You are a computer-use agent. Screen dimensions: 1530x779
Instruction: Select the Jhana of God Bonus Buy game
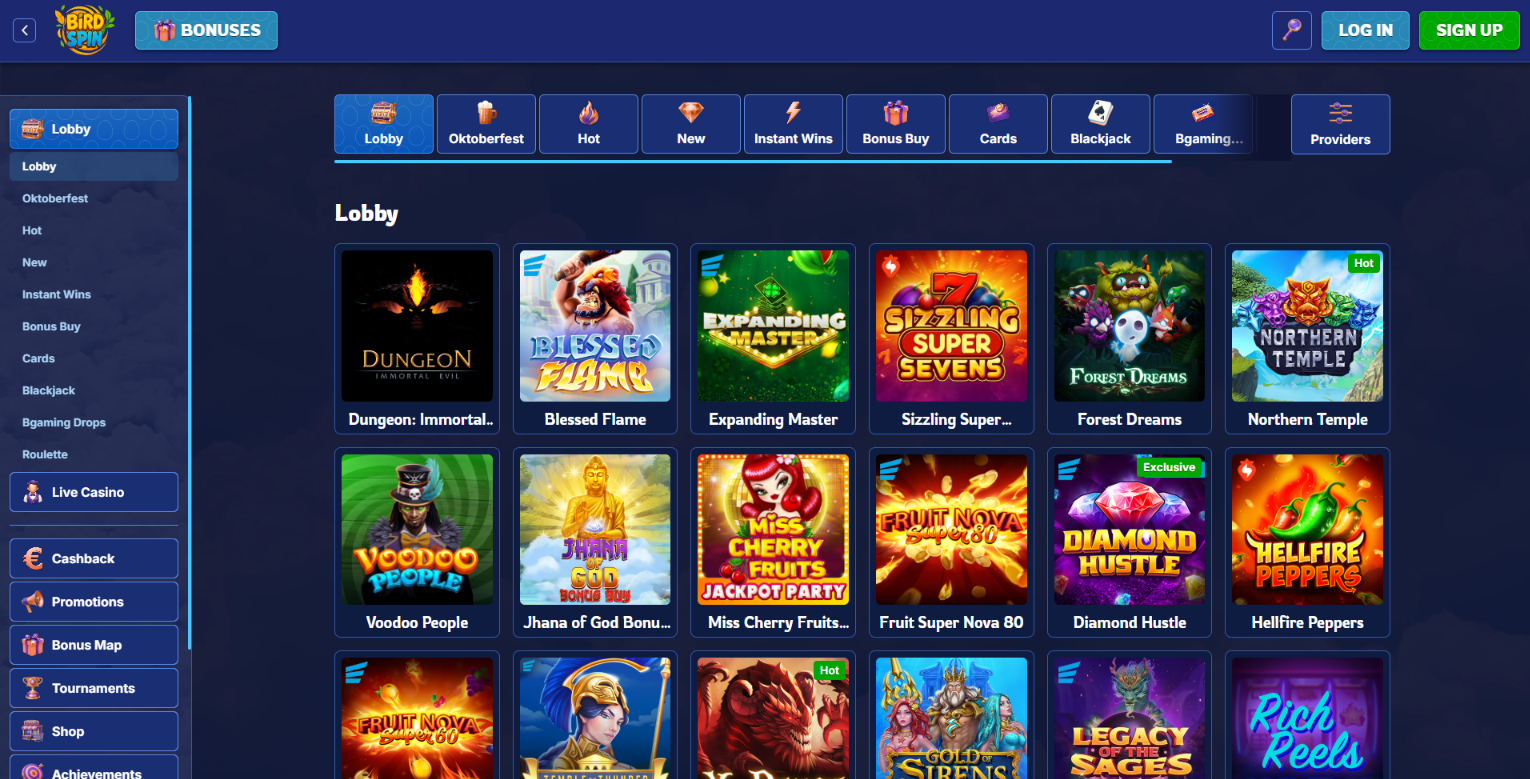[x=595, y=542]
